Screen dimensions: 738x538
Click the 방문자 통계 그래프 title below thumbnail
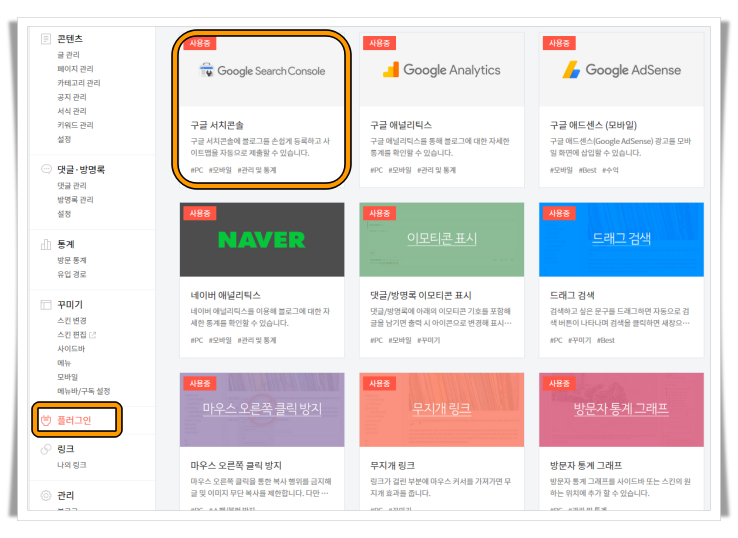[586, 466]
